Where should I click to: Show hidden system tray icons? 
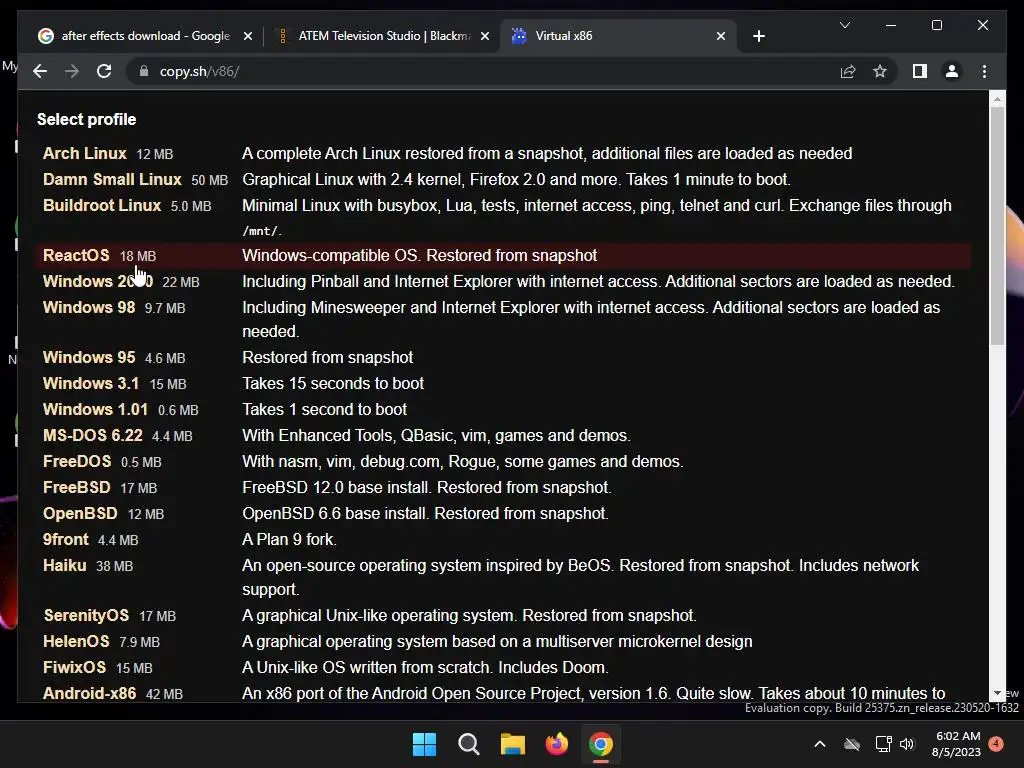pos(820,744)
